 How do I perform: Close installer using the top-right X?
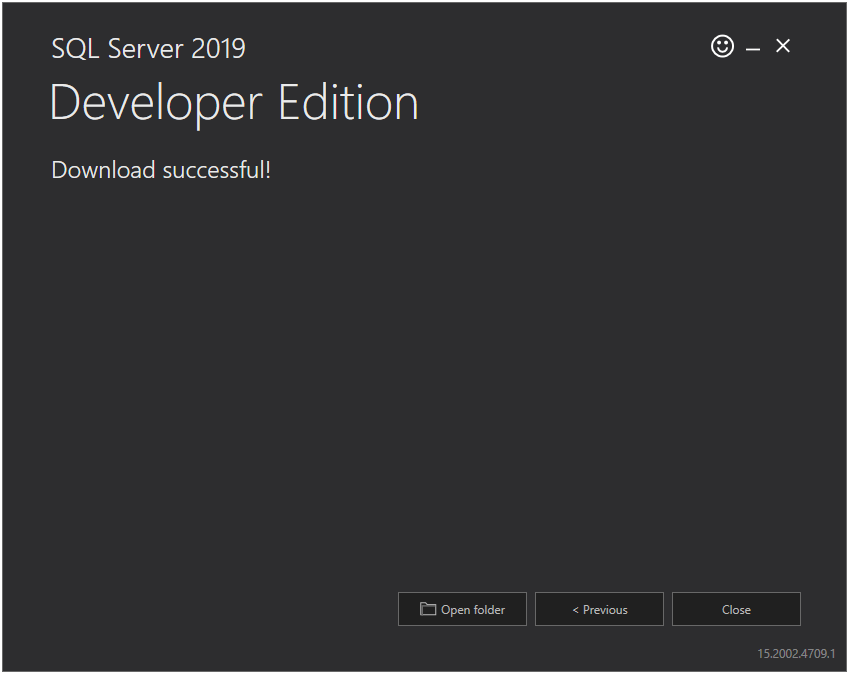pos(782,46)
